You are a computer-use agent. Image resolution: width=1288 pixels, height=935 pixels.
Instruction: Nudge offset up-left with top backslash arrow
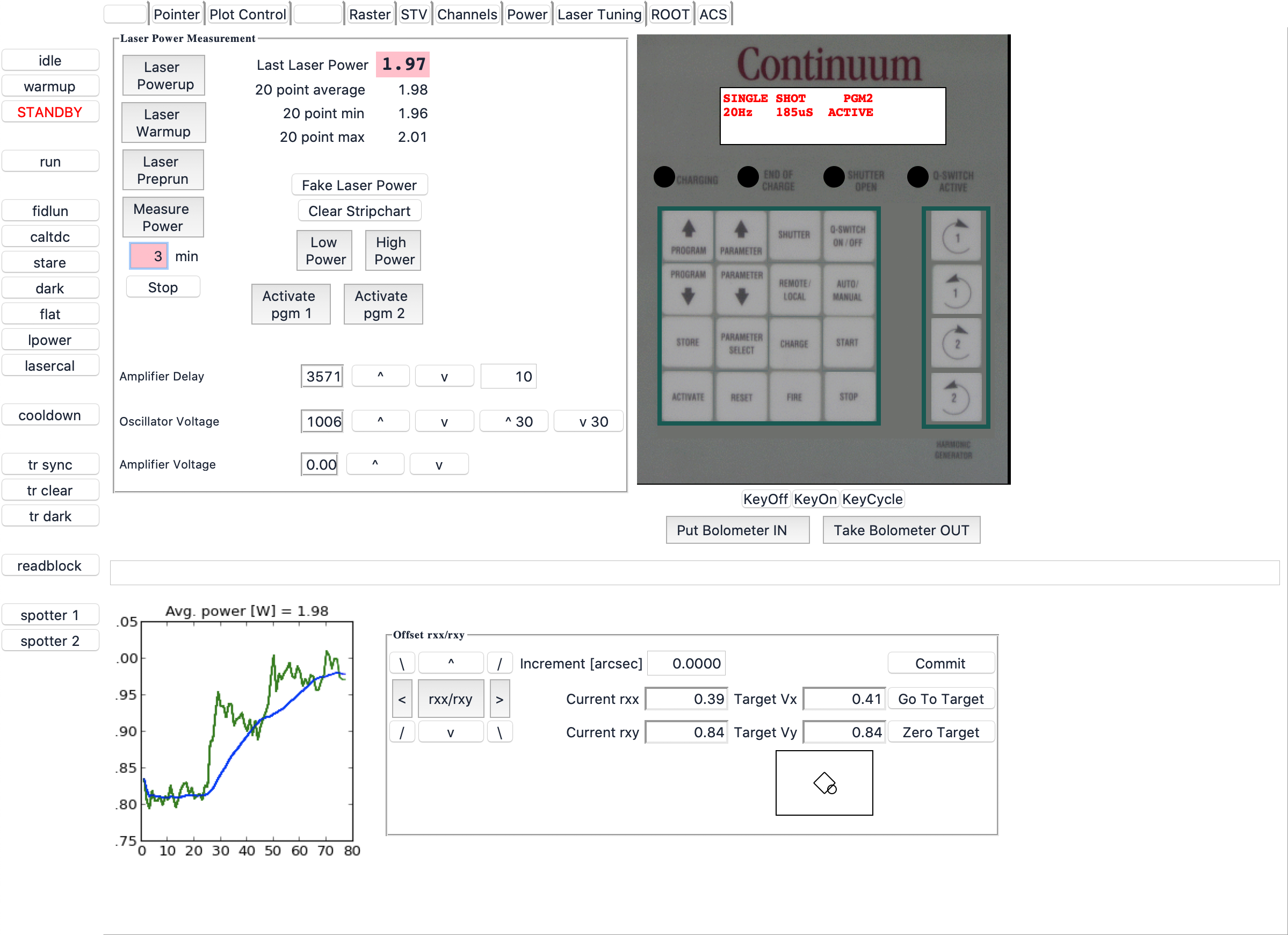tap(402, 664)
